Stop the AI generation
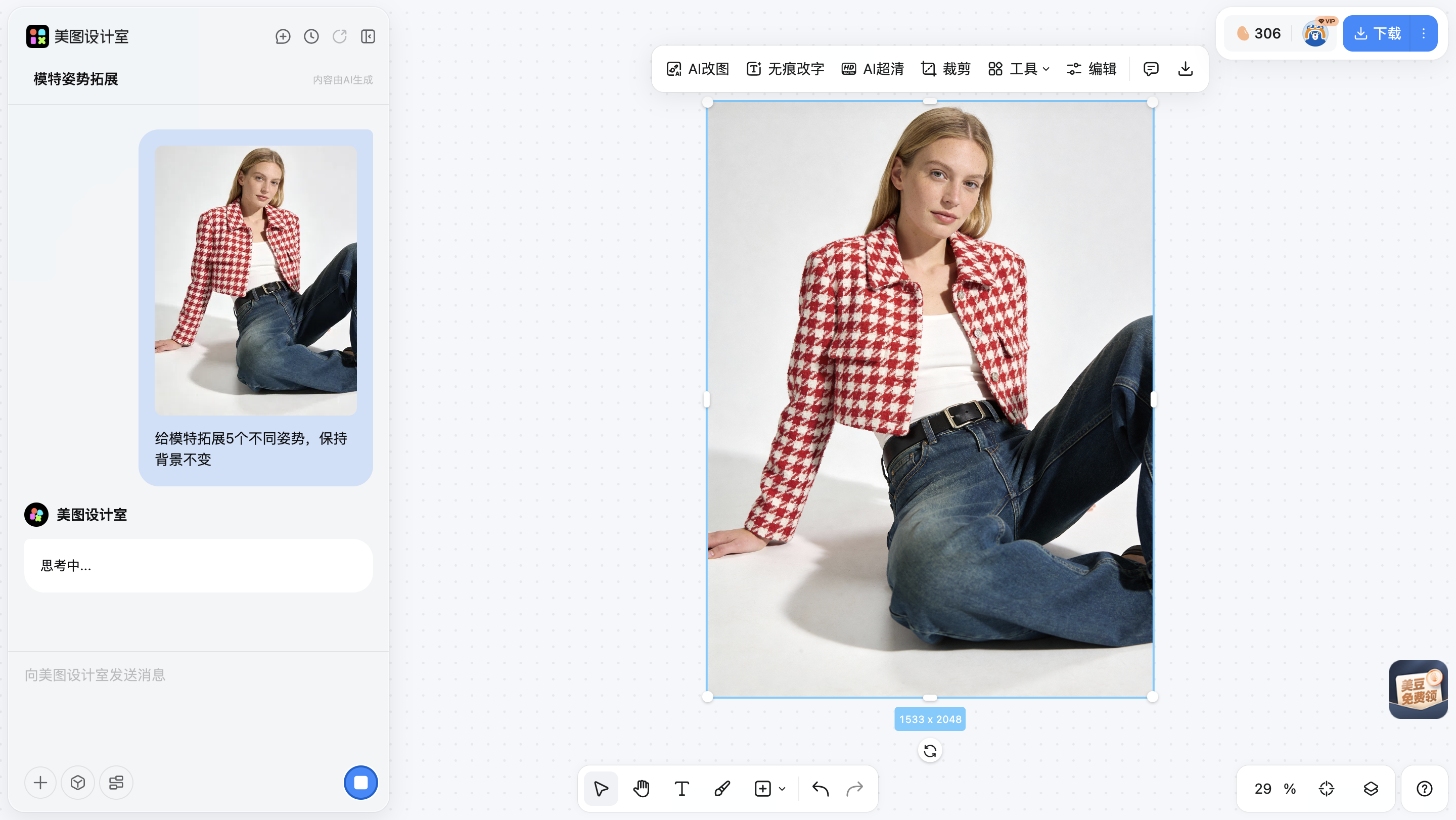Image resolution: width=1456 pixels, height=820 pixels. tap(360, 782)
